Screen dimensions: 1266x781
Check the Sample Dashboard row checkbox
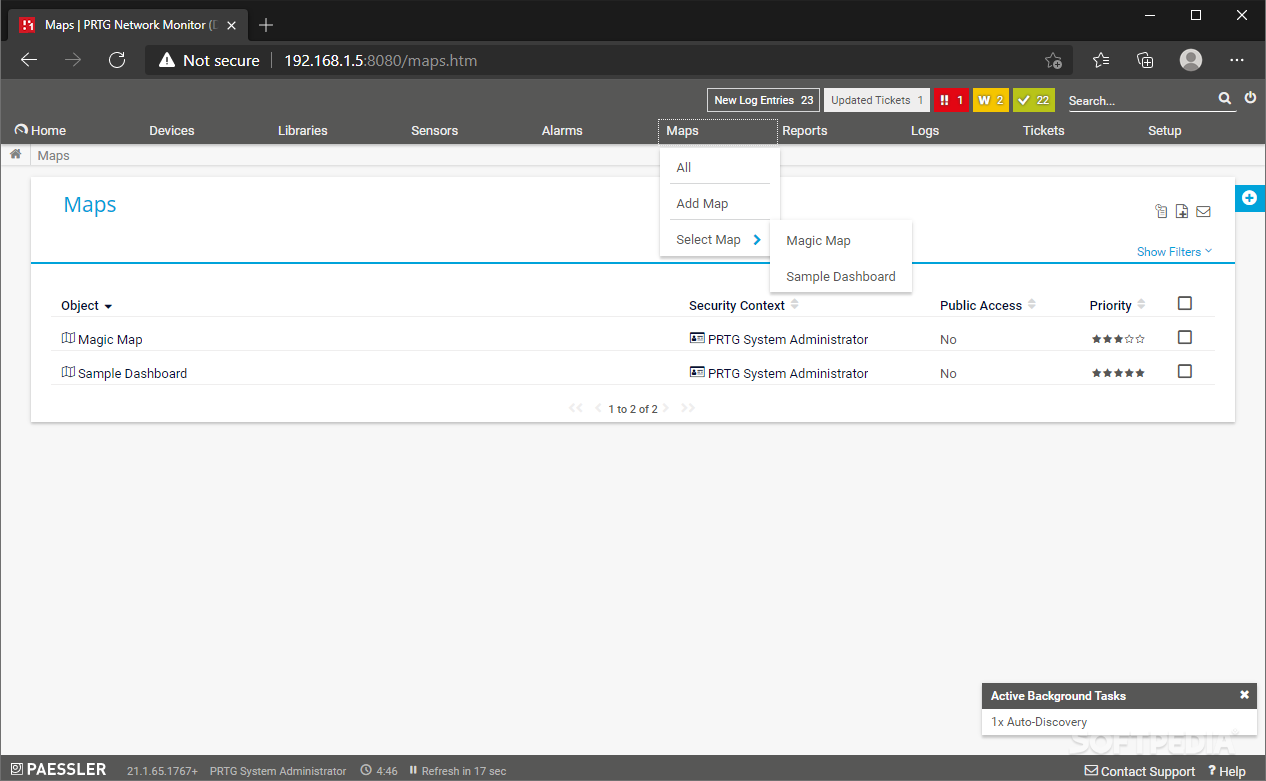[x=1185, y=371]
